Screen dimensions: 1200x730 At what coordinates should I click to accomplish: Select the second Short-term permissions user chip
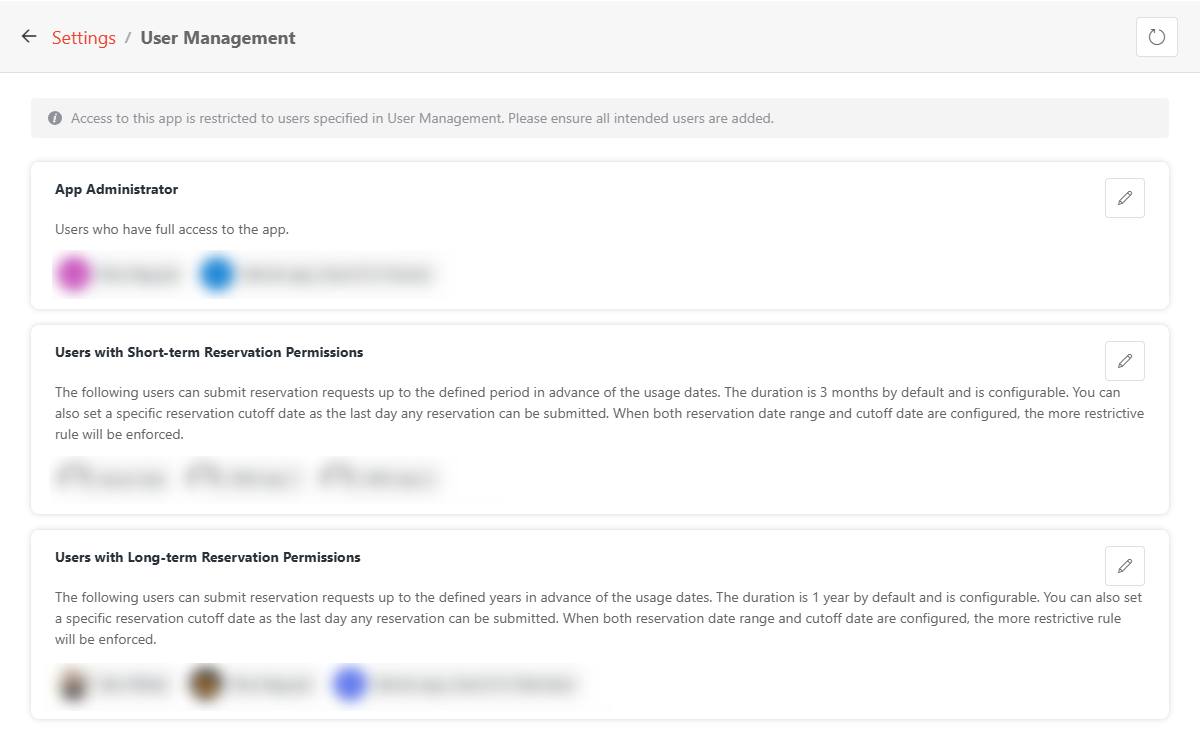(x=245, y=478)
